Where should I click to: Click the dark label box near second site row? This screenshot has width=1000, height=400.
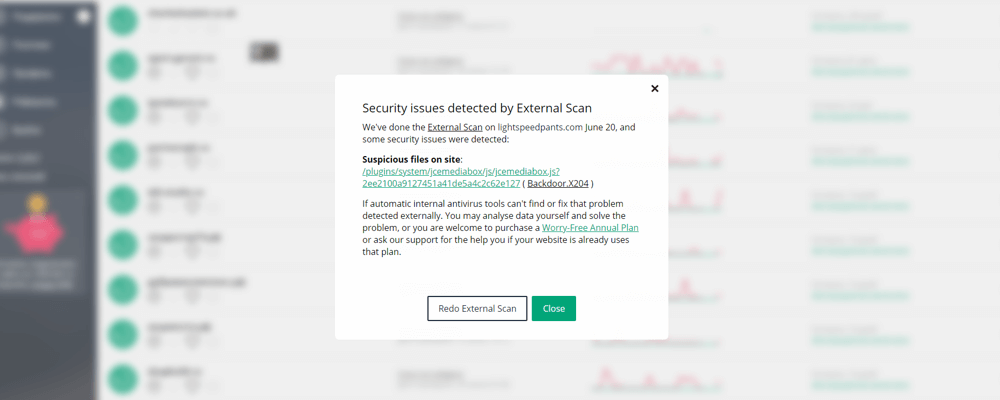coord(264,52)
